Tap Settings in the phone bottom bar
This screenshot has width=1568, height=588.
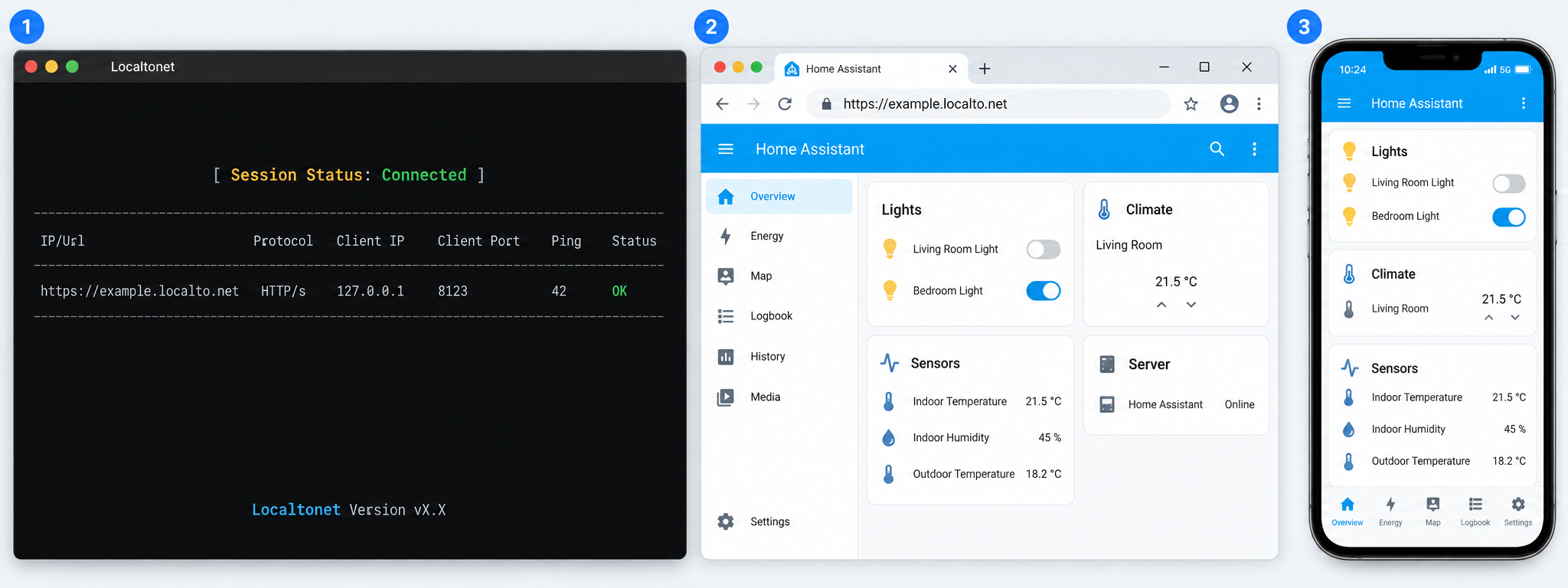pyautogui.click(x=1518, y=512)
